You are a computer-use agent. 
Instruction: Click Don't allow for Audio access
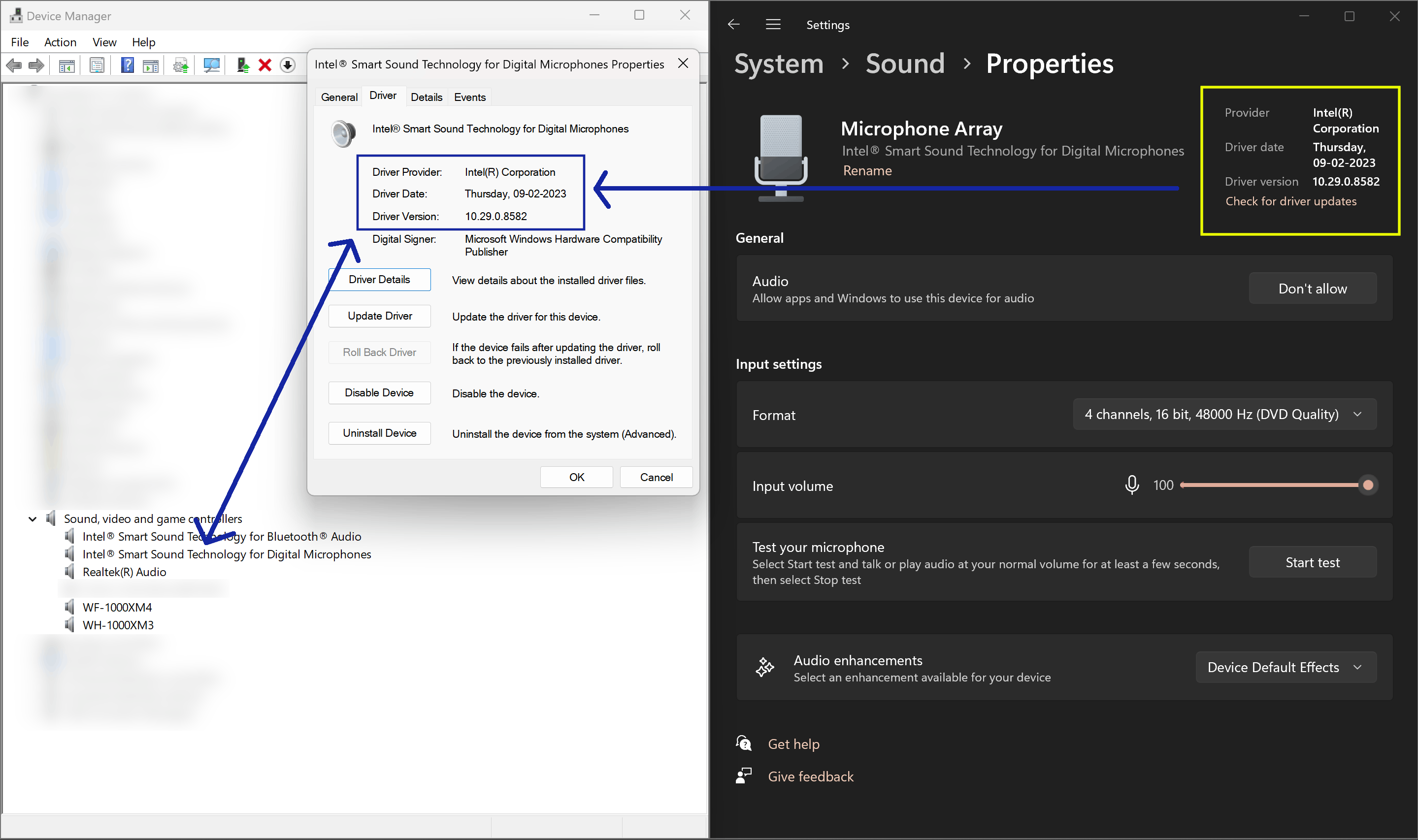[x=1312, y=288]
